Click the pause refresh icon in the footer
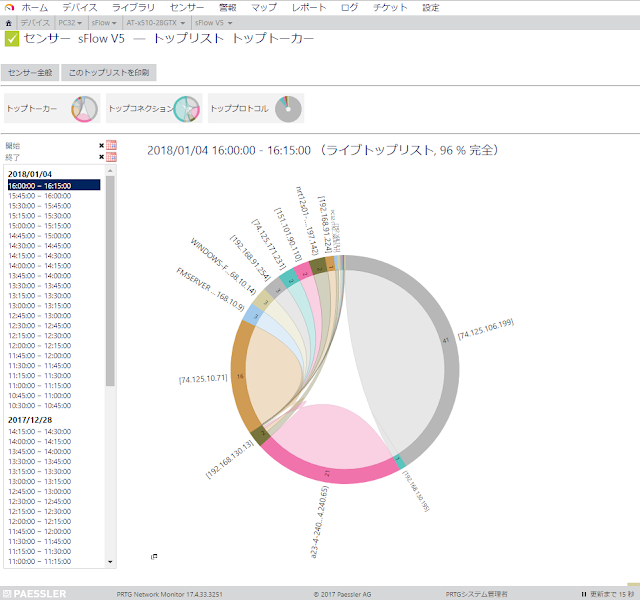This screenshot has height=600, width=640. [584, 594]
